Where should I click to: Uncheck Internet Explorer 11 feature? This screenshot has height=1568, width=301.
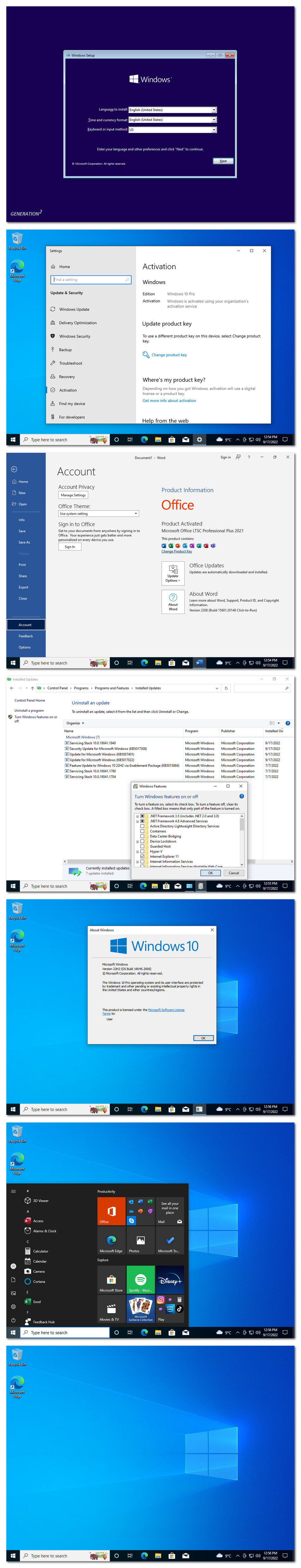pyautogui.click(x=143, y=857)
